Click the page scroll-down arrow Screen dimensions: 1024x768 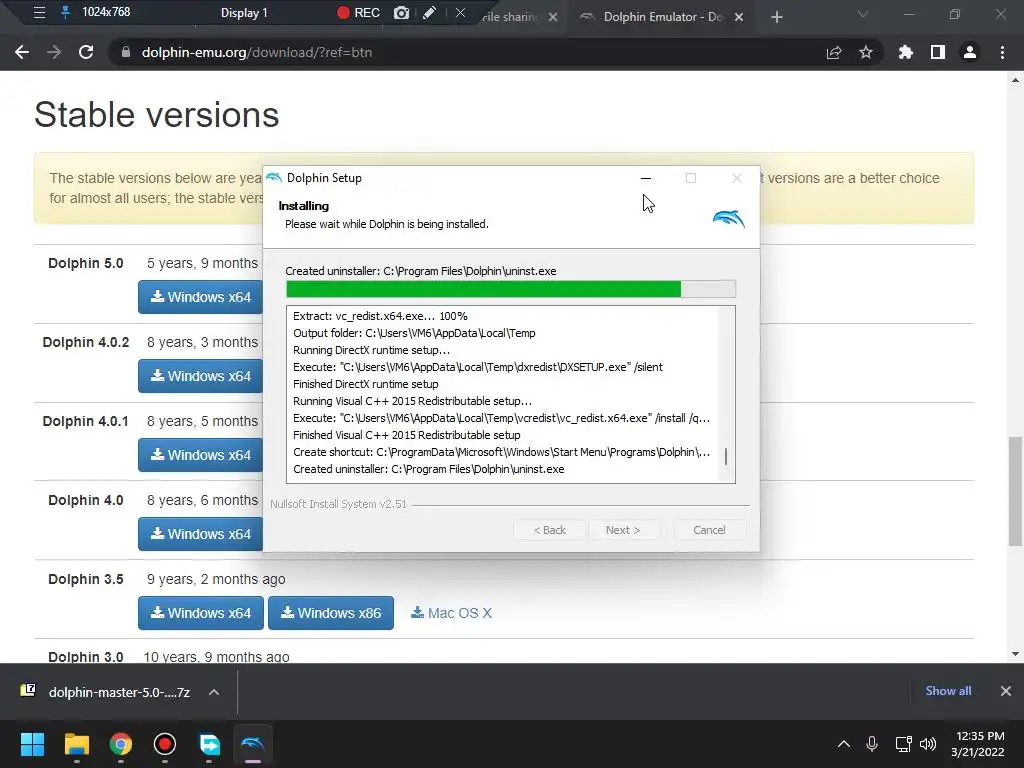tap(1015, 654)
